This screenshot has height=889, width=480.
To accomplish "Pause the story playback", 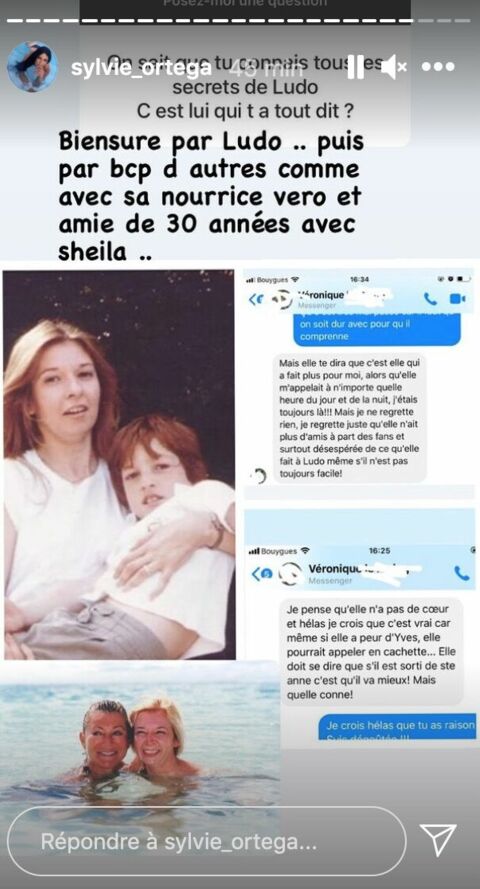I will [x=355, y=67].
